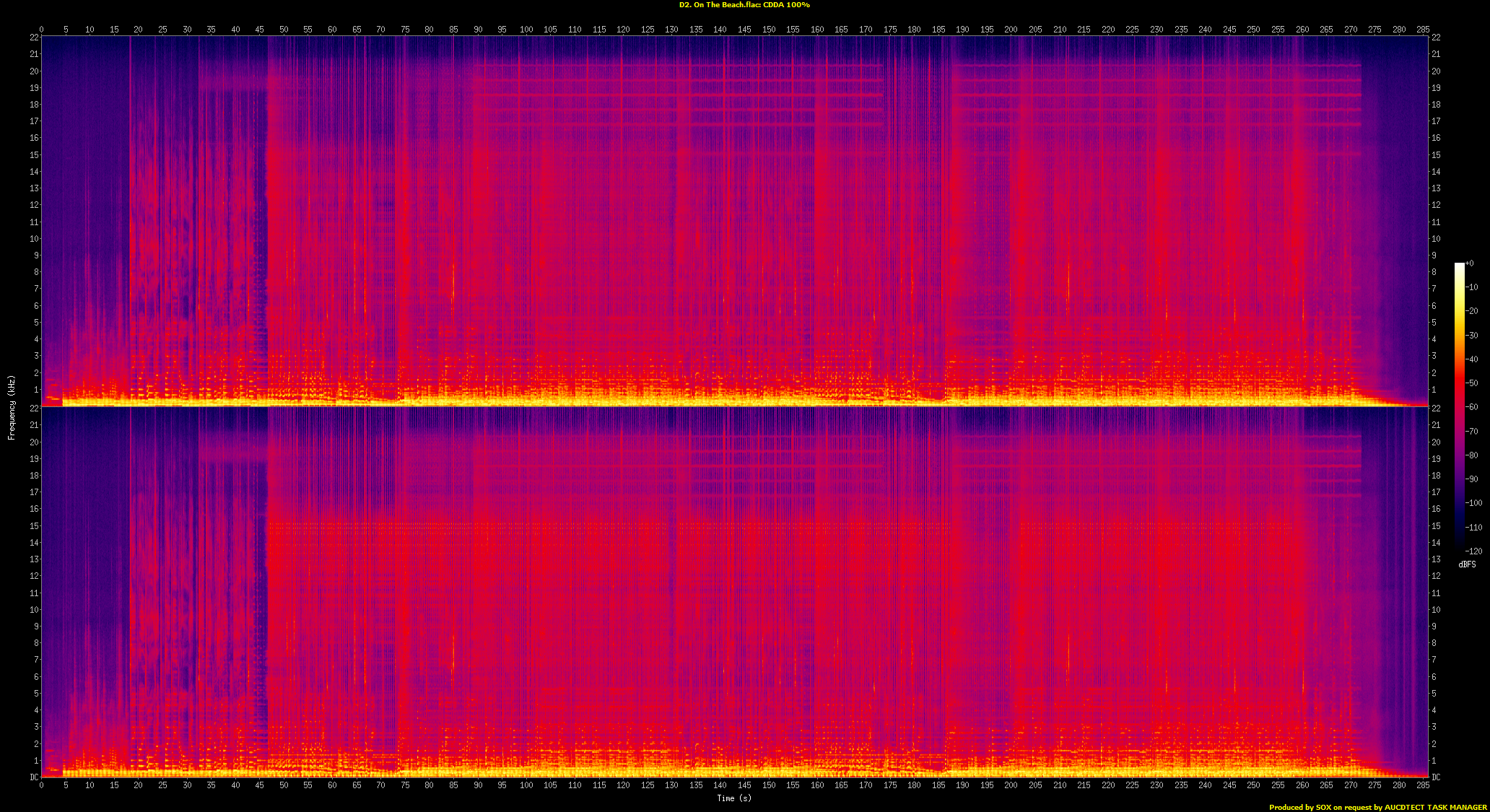This screenshot has height=812, width=1490.
Task: Click the dBFS color gradient bar
Action: (1459, 404)
